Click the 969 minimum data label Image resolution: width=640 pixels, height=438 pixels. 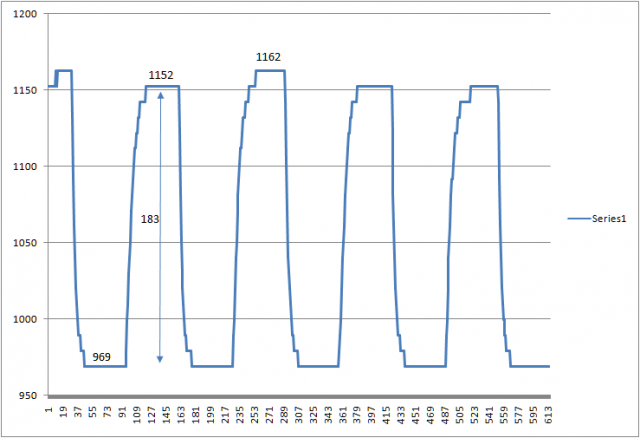[x=102, y=356]
